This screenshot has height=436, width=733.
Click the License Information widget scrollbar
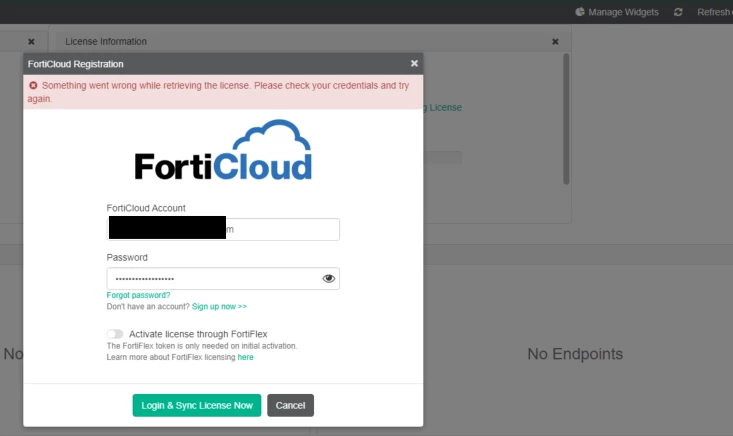pyautogui.click(x=566, y=119)
